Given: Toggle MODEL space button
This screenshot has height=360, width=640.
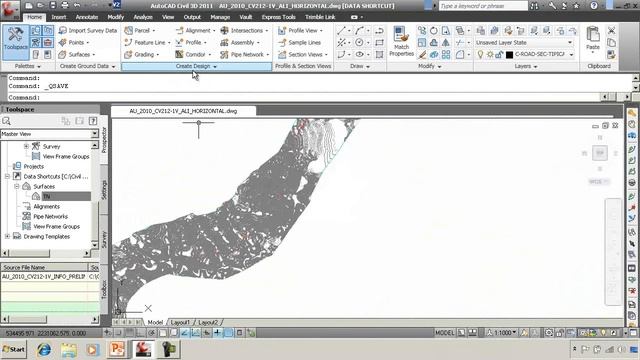Looking at the screenshot, I should [x=444, y=333].
